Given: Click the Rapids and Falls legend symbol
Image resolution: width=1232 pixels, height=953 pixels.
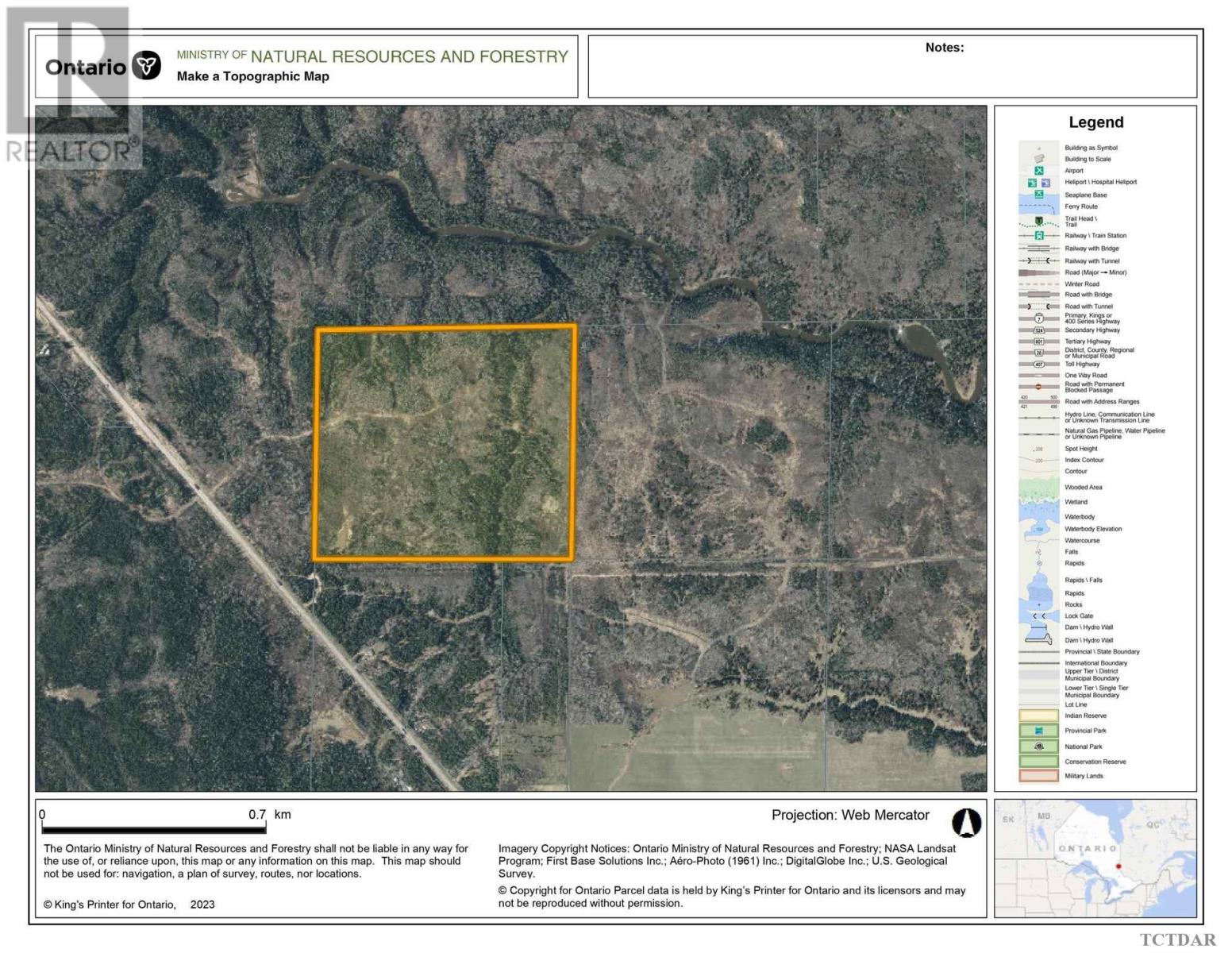Looking at the screenshot, I should (1038, 581).
